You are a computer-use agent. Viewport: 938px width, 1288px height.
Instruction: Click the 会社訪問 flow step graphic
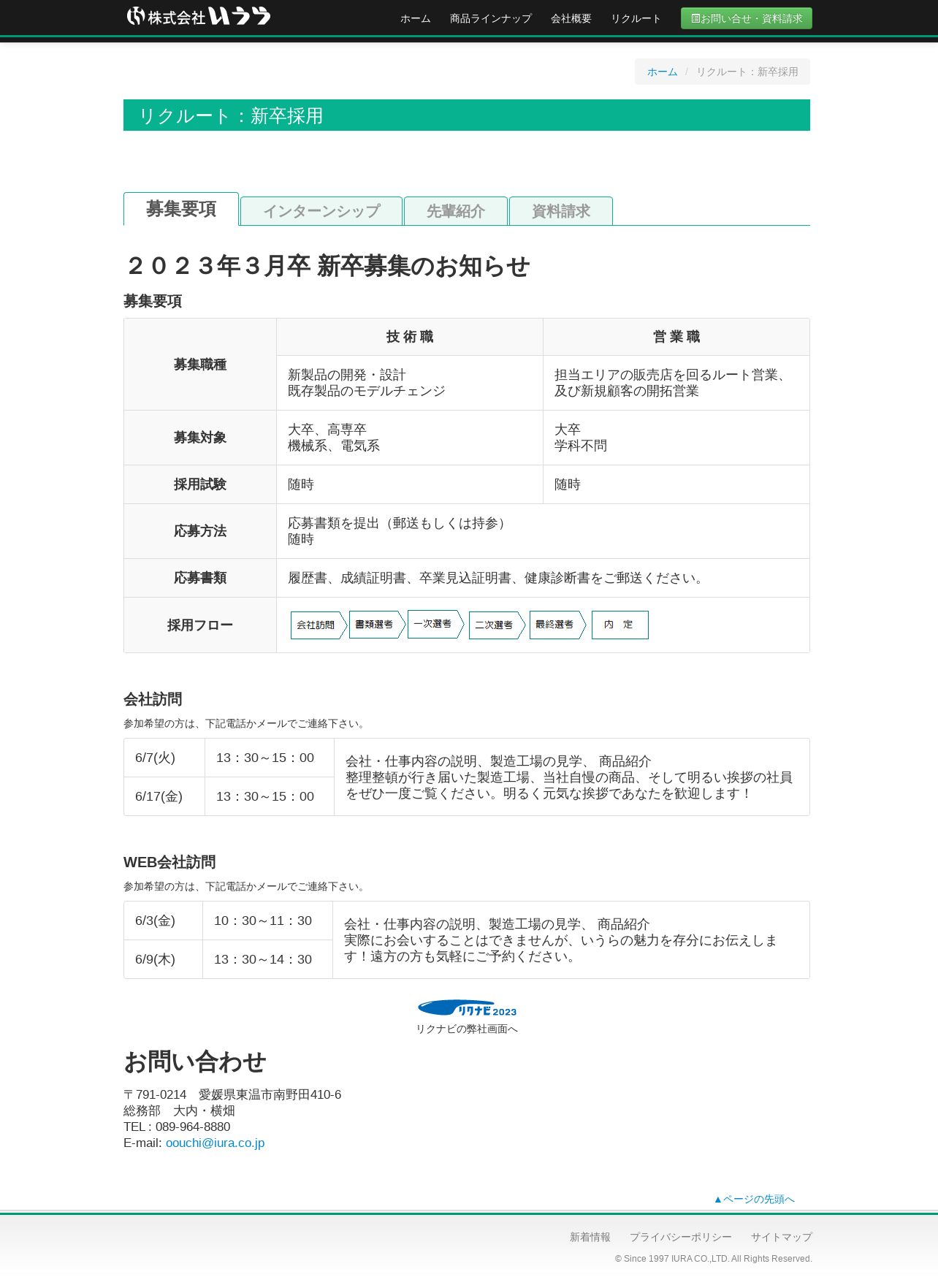tap(319, 625)
